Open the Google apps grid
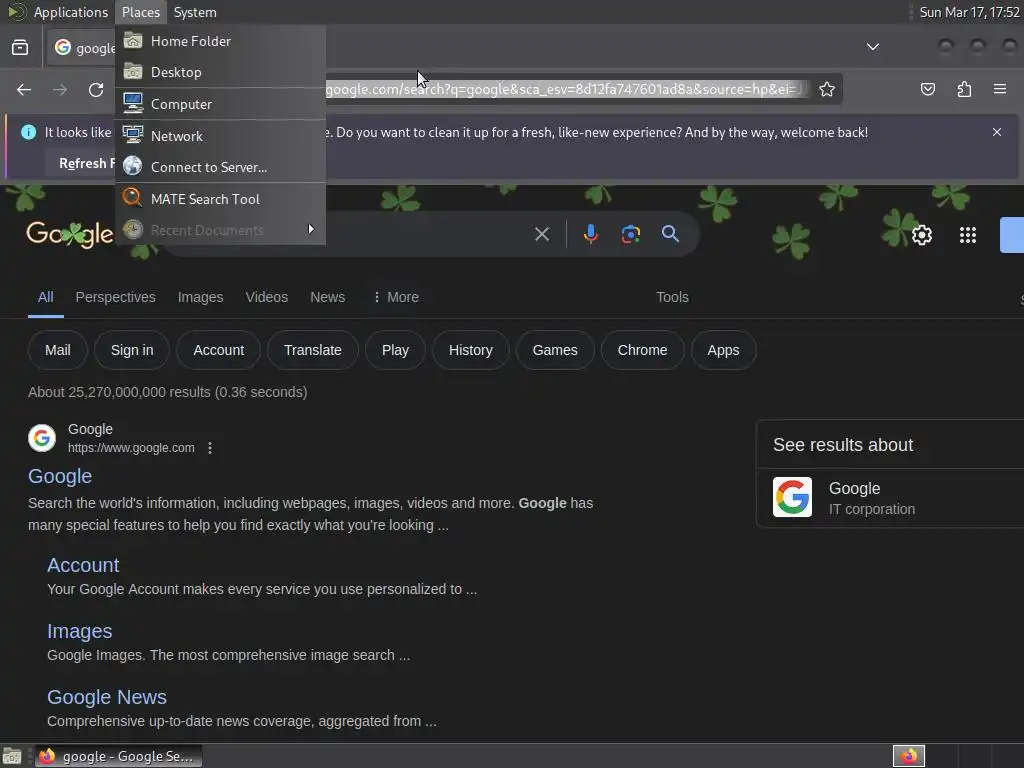Screen dimensions: 1024x768 pos(968,235)
